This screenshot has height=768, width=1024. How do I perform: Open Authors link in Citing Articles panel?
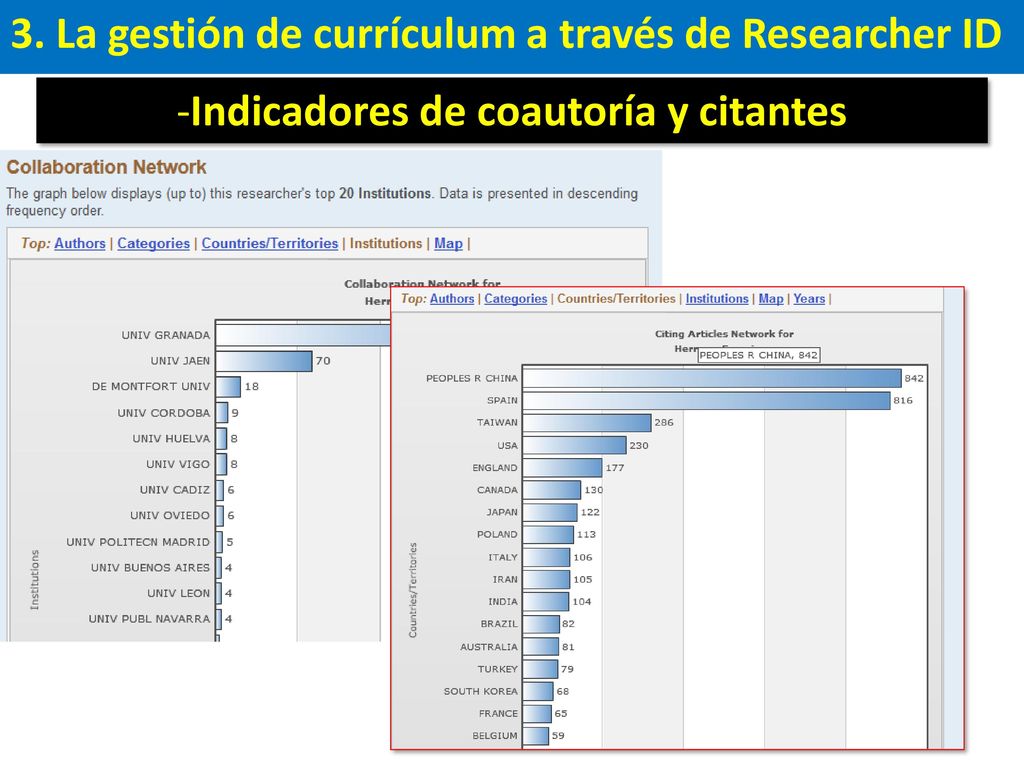(x=452, y=298)
